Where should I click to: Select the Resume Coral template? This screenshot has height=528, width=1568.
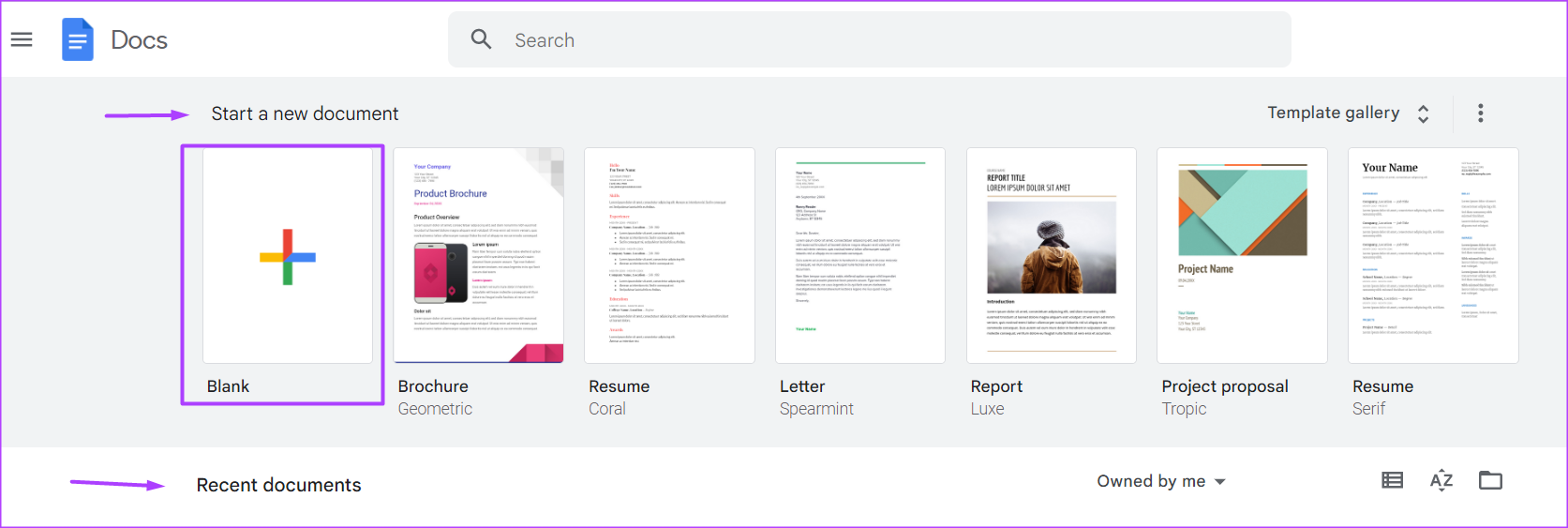669,255
